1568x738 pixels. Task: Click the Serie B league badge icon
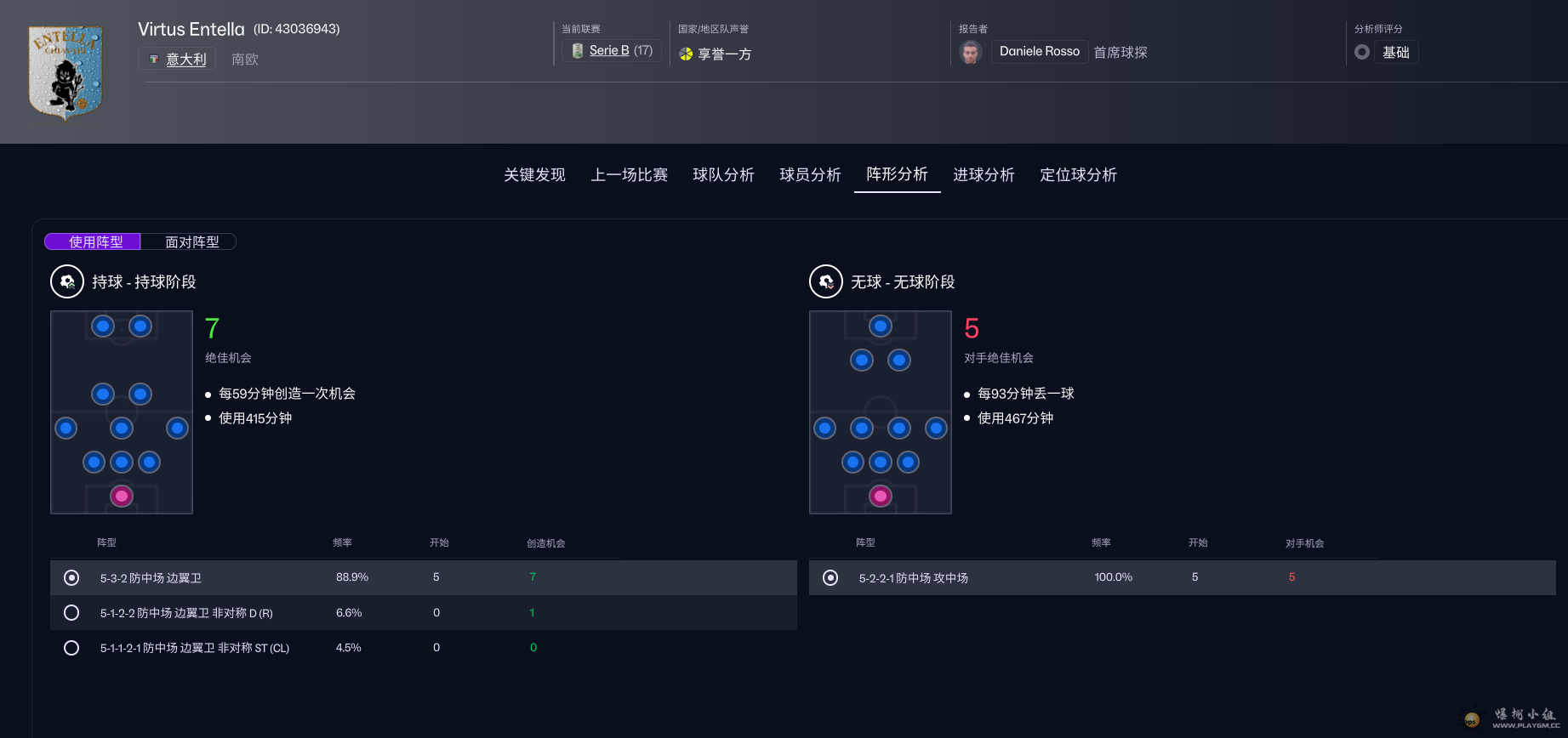pyautogui.click(x=578, y=51)
